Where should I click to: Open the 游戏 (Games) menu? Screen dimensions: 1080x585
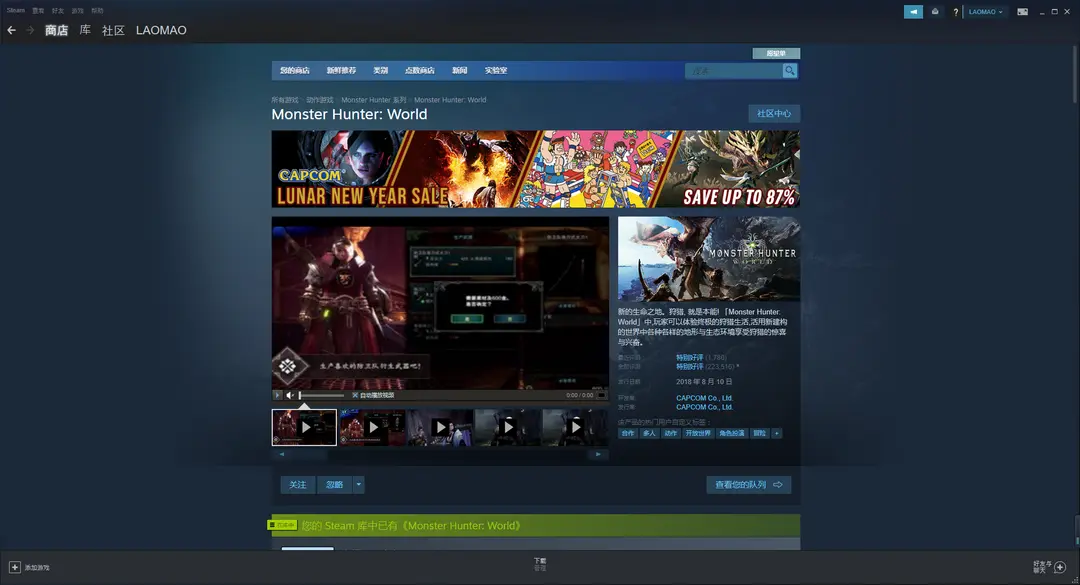pos(78,10)
